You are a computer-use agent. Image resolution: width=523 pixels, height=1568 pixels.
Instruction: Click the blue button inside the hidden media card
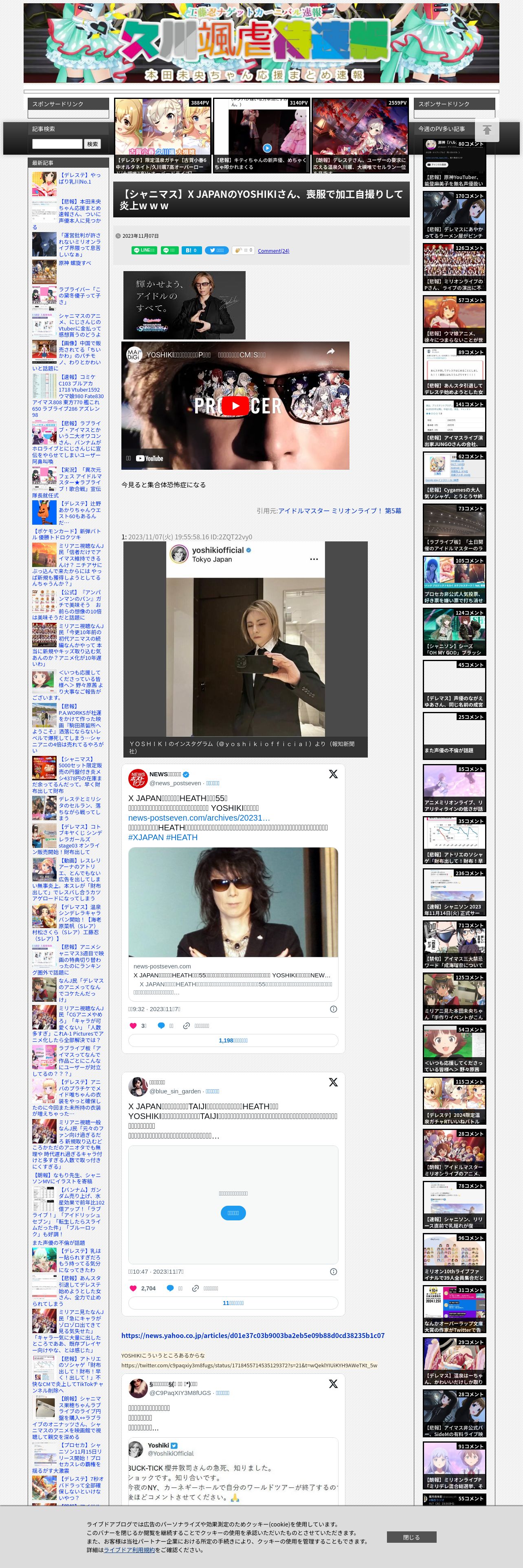233,1213
